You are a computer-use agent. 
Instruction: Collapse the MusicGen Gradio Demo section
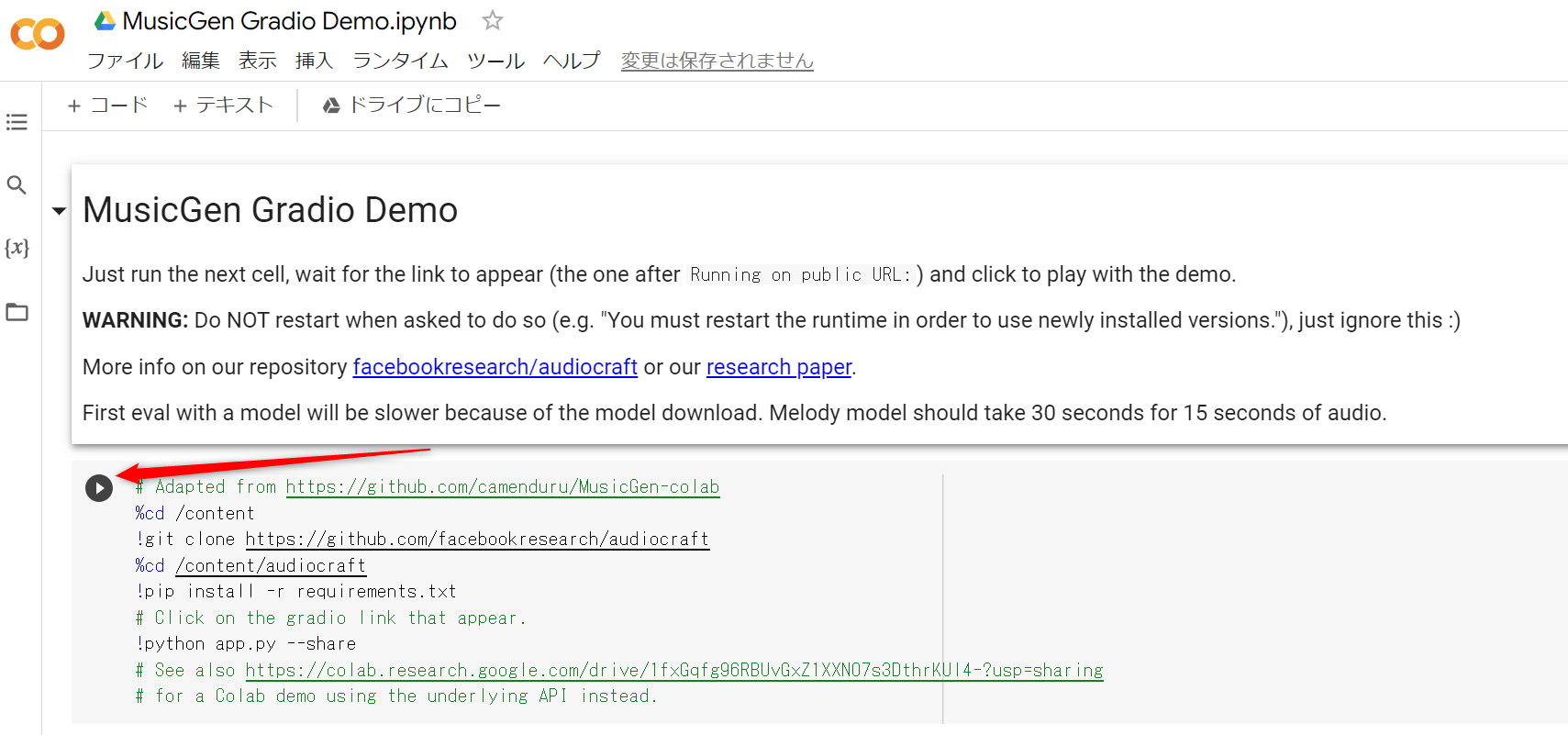pos(59,211)
